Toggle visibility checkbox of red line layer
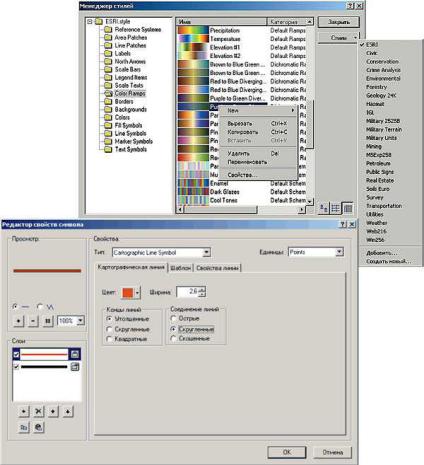Image resolution: width=424 pixels, height=465 pixels. [x=16, y=354]
